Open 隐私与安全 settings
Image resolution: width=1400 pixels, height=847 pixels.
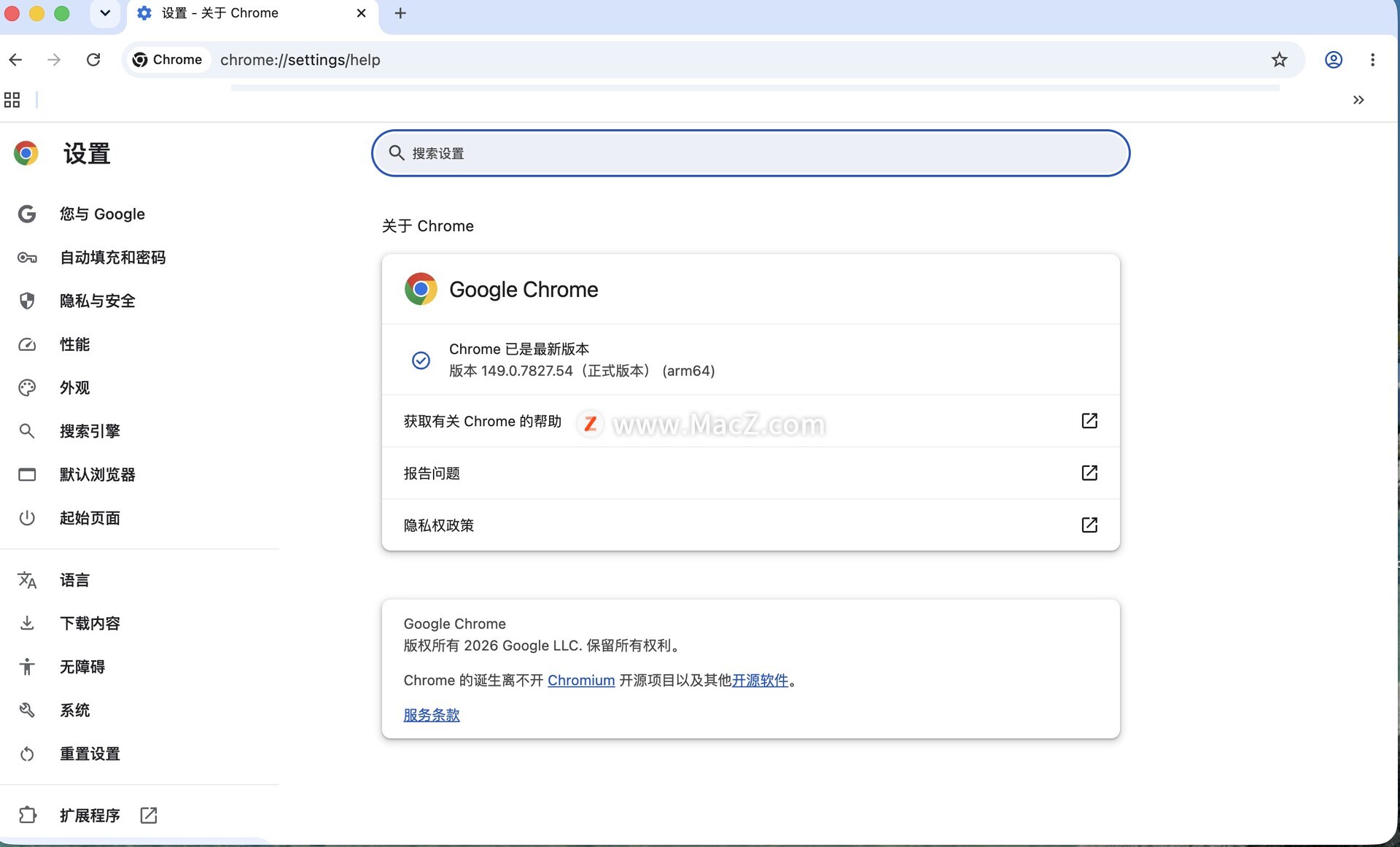pos(97,301)
